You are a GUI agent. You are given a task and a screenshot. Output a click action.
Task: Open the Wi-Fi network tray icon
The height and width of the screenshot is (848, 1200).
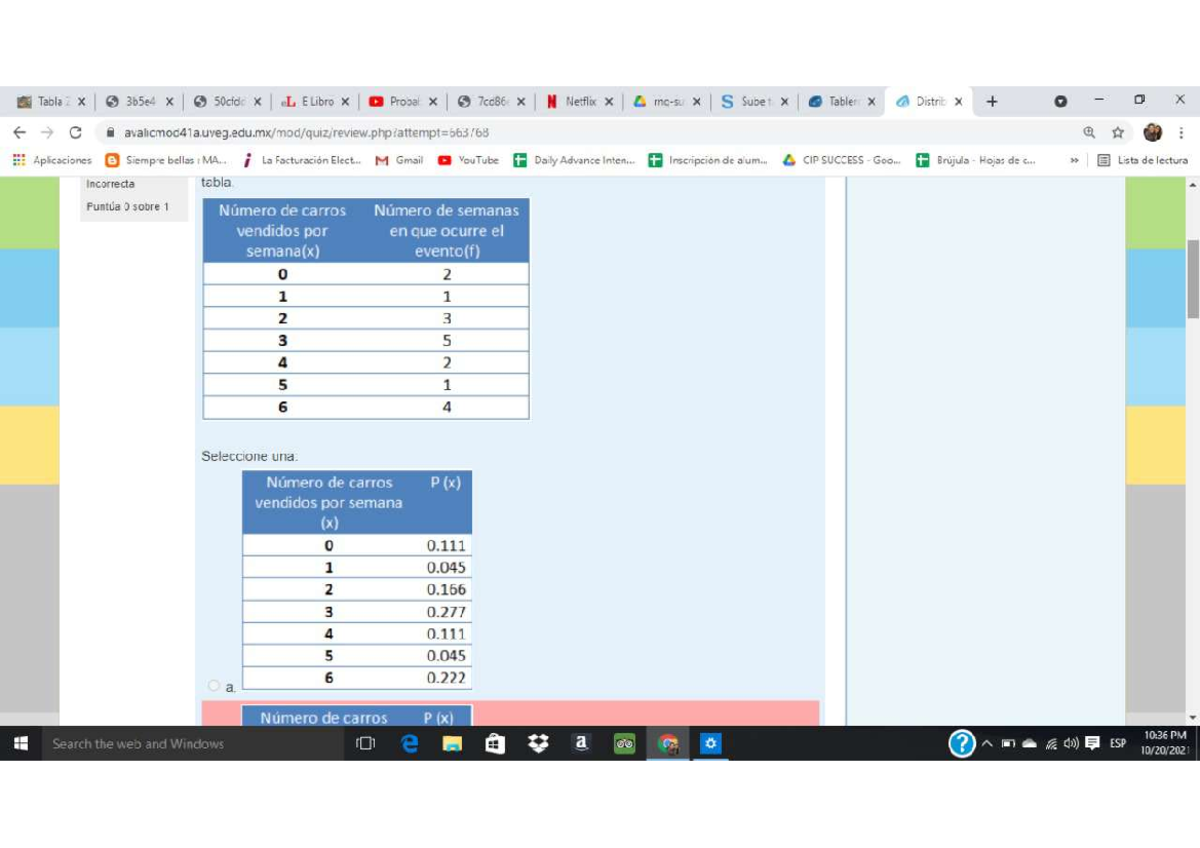[1051, 744]
